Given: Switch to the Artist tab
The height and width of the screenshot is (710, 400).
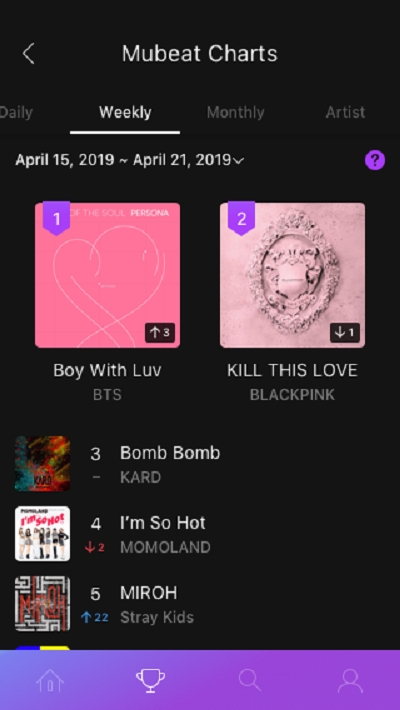Looking at the screenshot, I should [345, 112].
